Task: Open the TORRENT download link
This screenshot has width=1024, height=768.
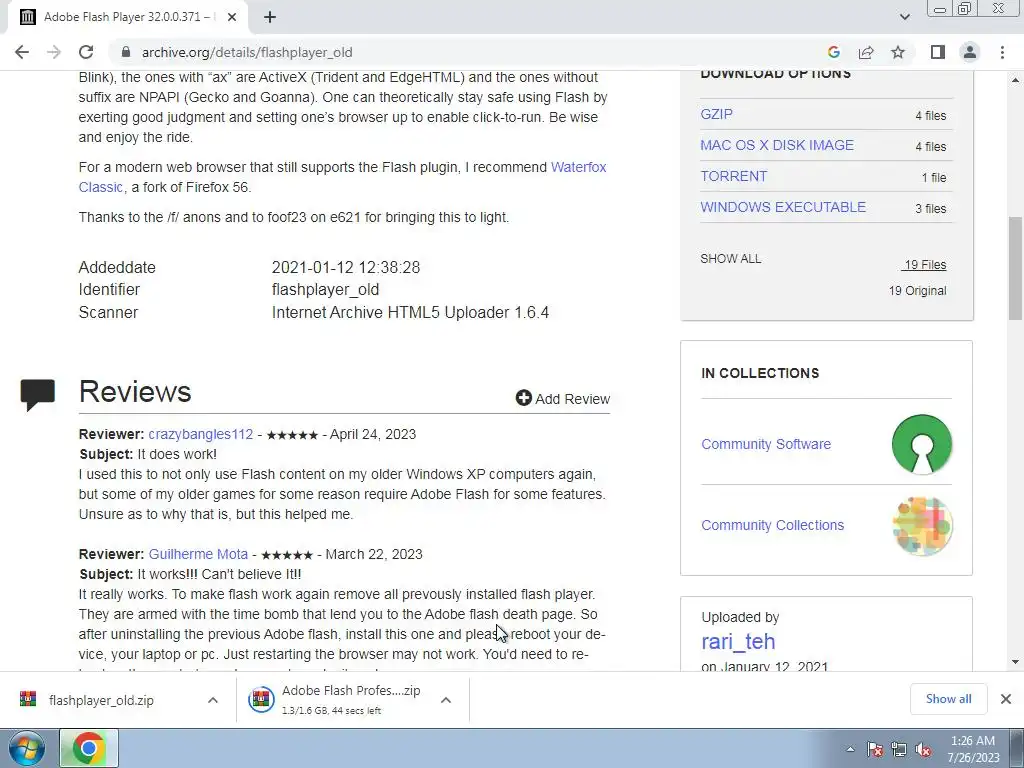Action: [x=733, y=176]
